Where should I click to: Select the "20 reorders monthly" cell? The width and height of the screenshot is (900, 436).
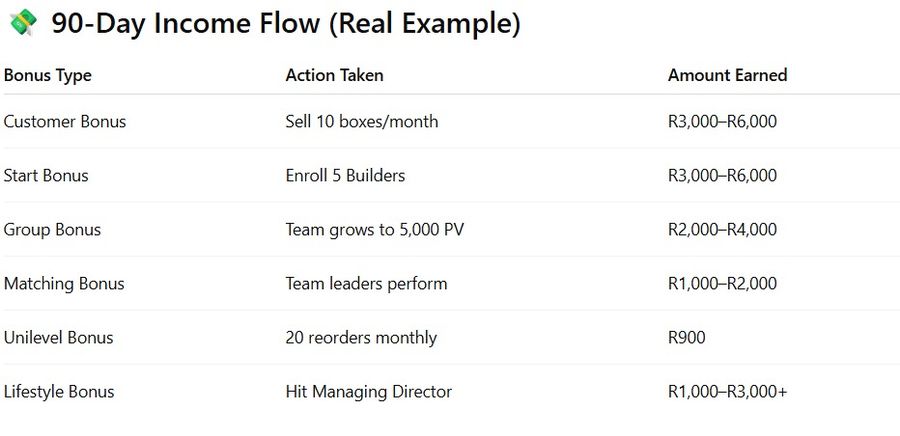(x=361, y=338)
